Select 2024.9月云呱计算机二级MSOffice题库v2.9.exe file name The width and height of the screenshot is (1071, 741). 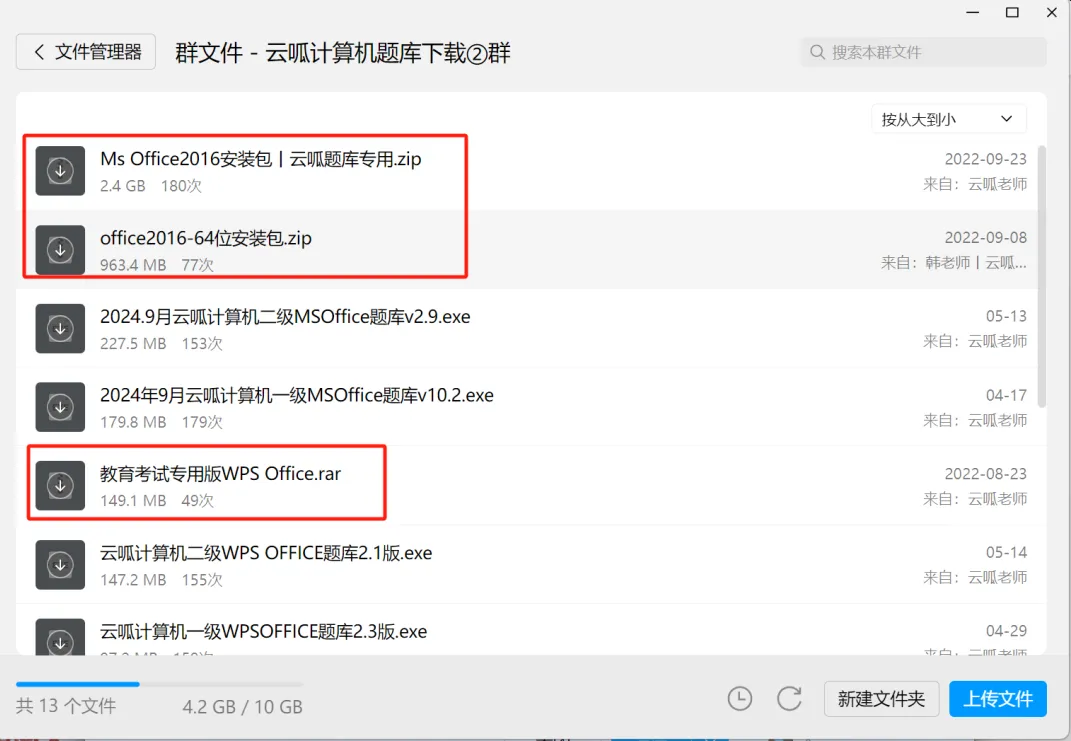coord(285,317)
